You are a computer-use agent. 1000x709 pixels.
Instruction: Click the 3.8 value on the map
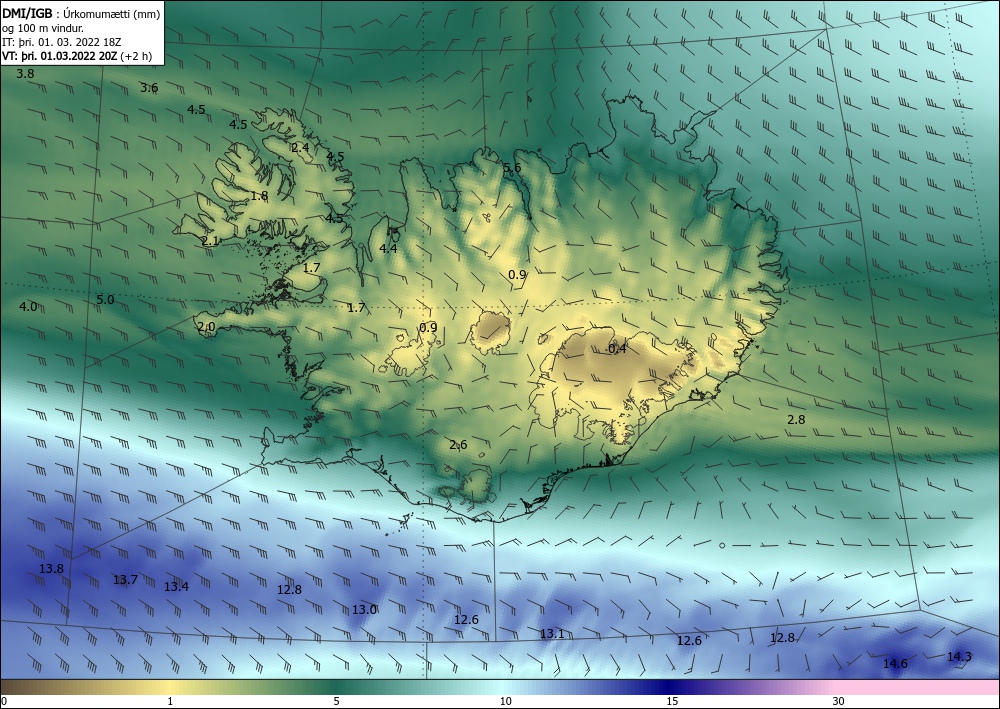coord(25,73)
